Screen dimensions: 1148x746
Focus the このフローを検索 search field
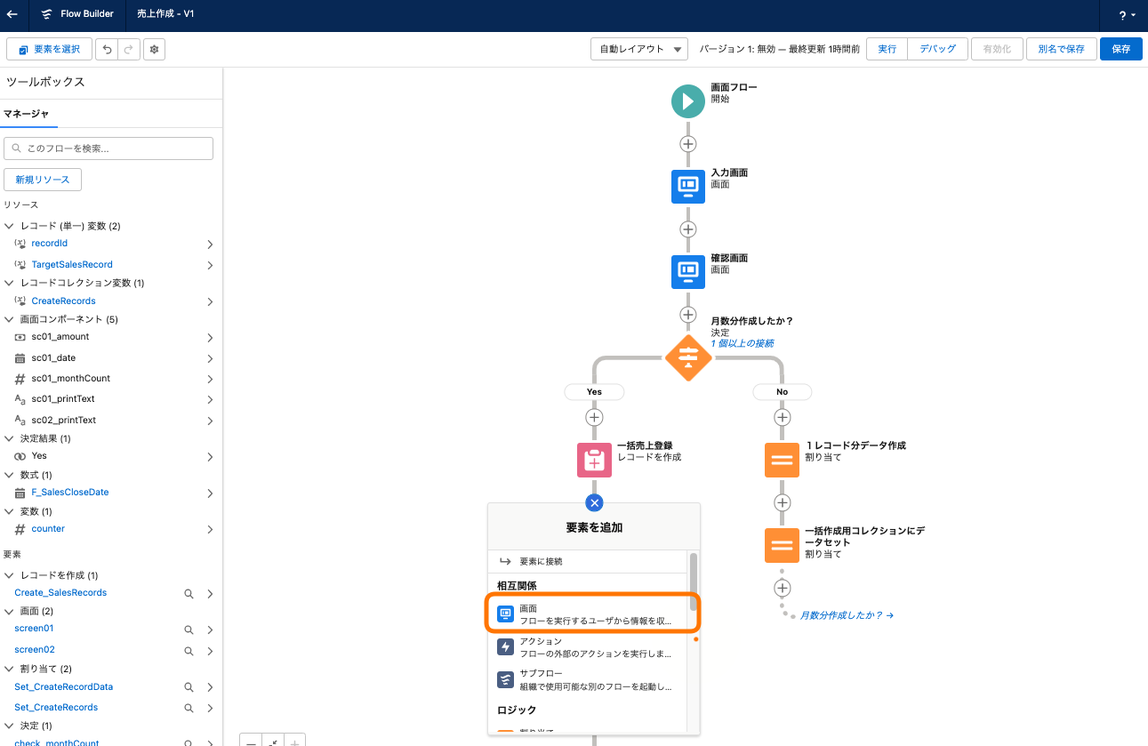pos(108,149)
